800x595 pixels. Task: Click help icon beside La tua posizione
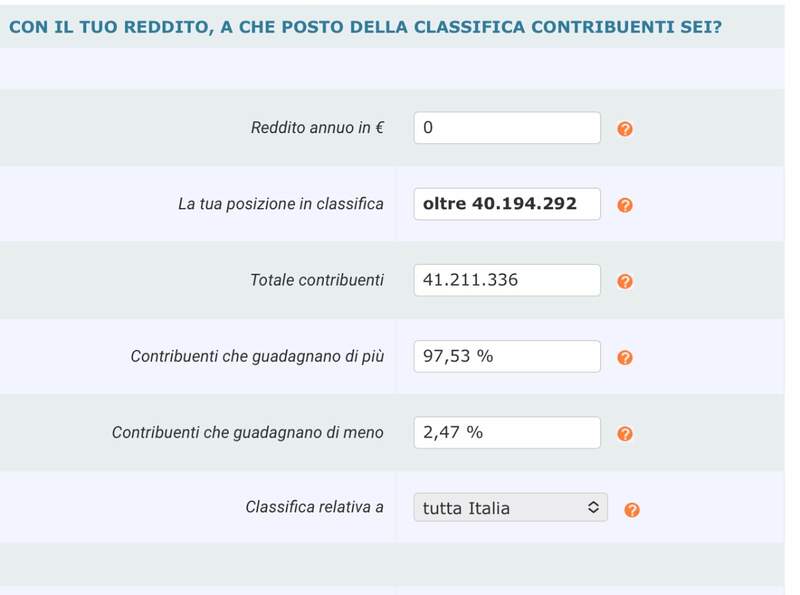pyautogui.click(x=625, y=205)
